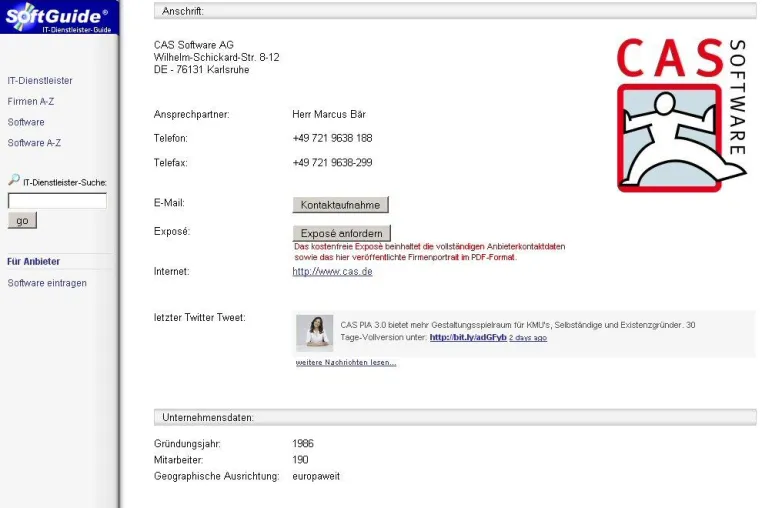Open the http://www.cas.de link
Screen dimensions: 762x508
[332, 272]
